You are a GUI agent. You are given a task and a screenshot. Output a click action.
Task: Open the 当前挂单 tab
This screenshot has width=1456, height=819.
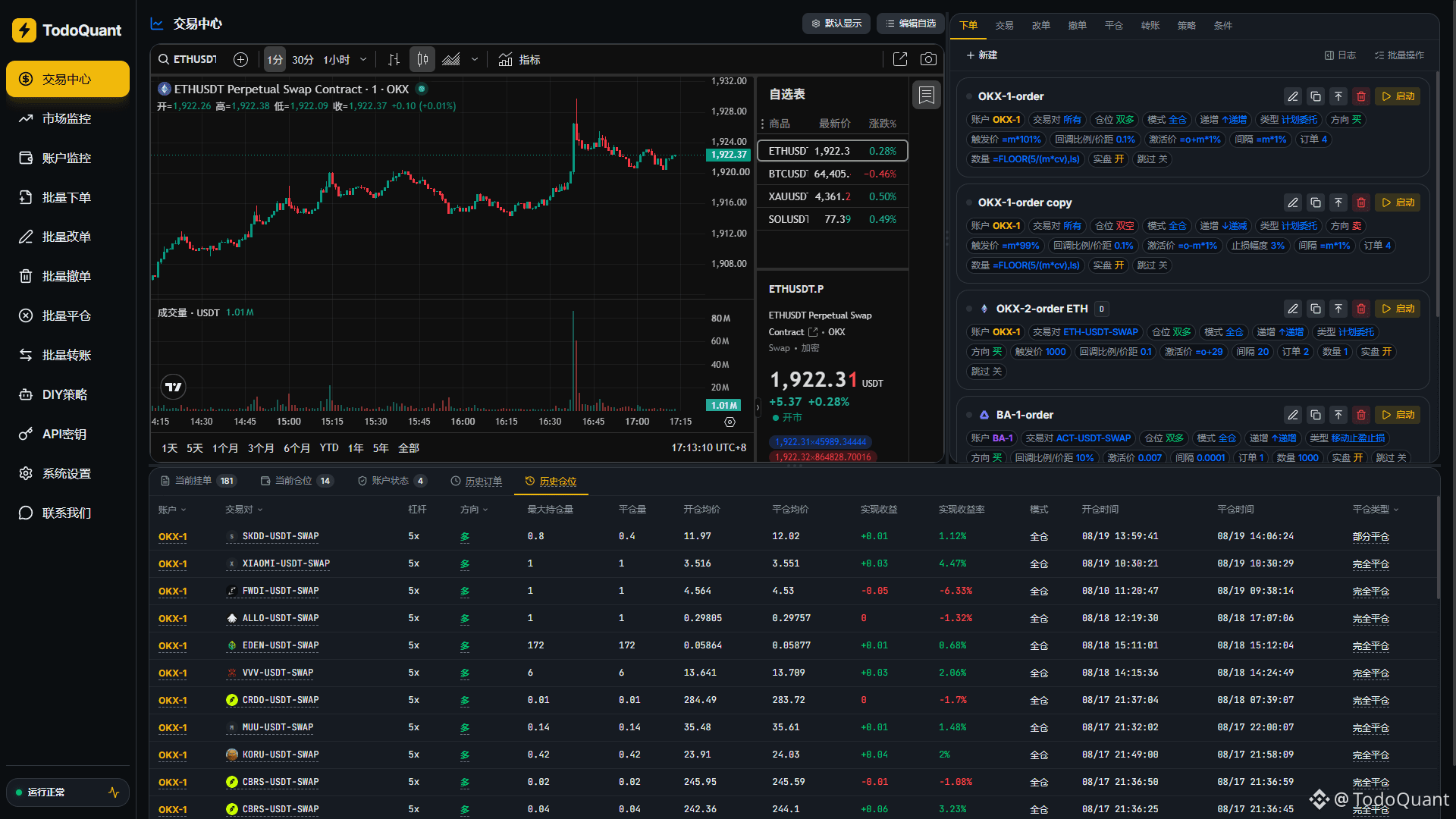(x=199, y=481)
